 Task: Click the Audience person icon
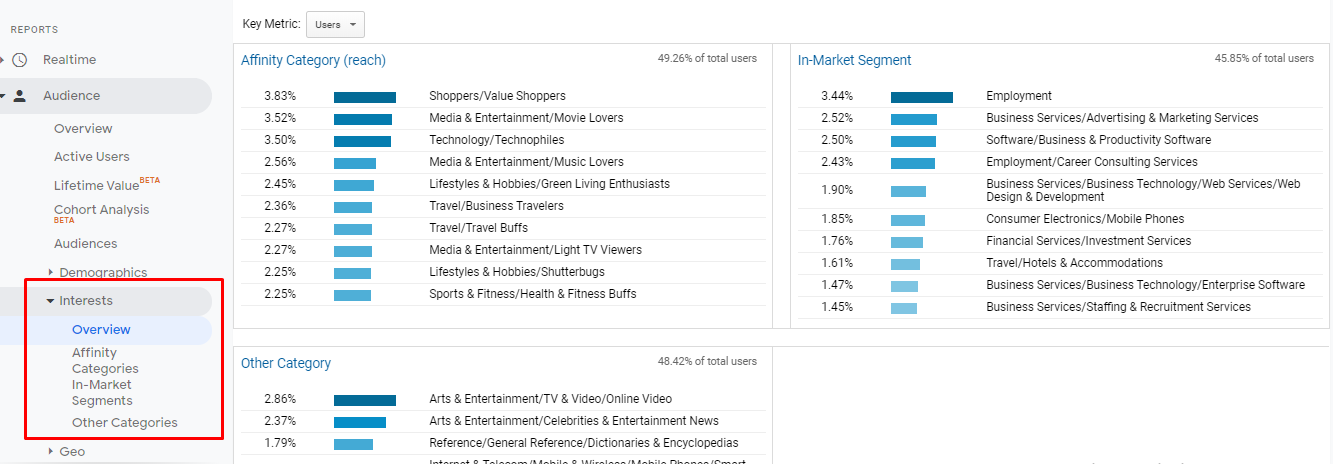[x=19, y=96]
